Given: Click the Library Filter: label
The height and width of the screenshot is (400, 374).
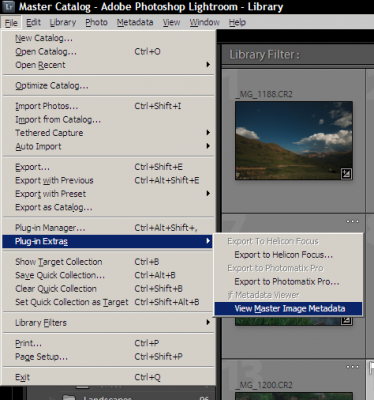Looking at the screenshot, I should (x=265, y=55).
